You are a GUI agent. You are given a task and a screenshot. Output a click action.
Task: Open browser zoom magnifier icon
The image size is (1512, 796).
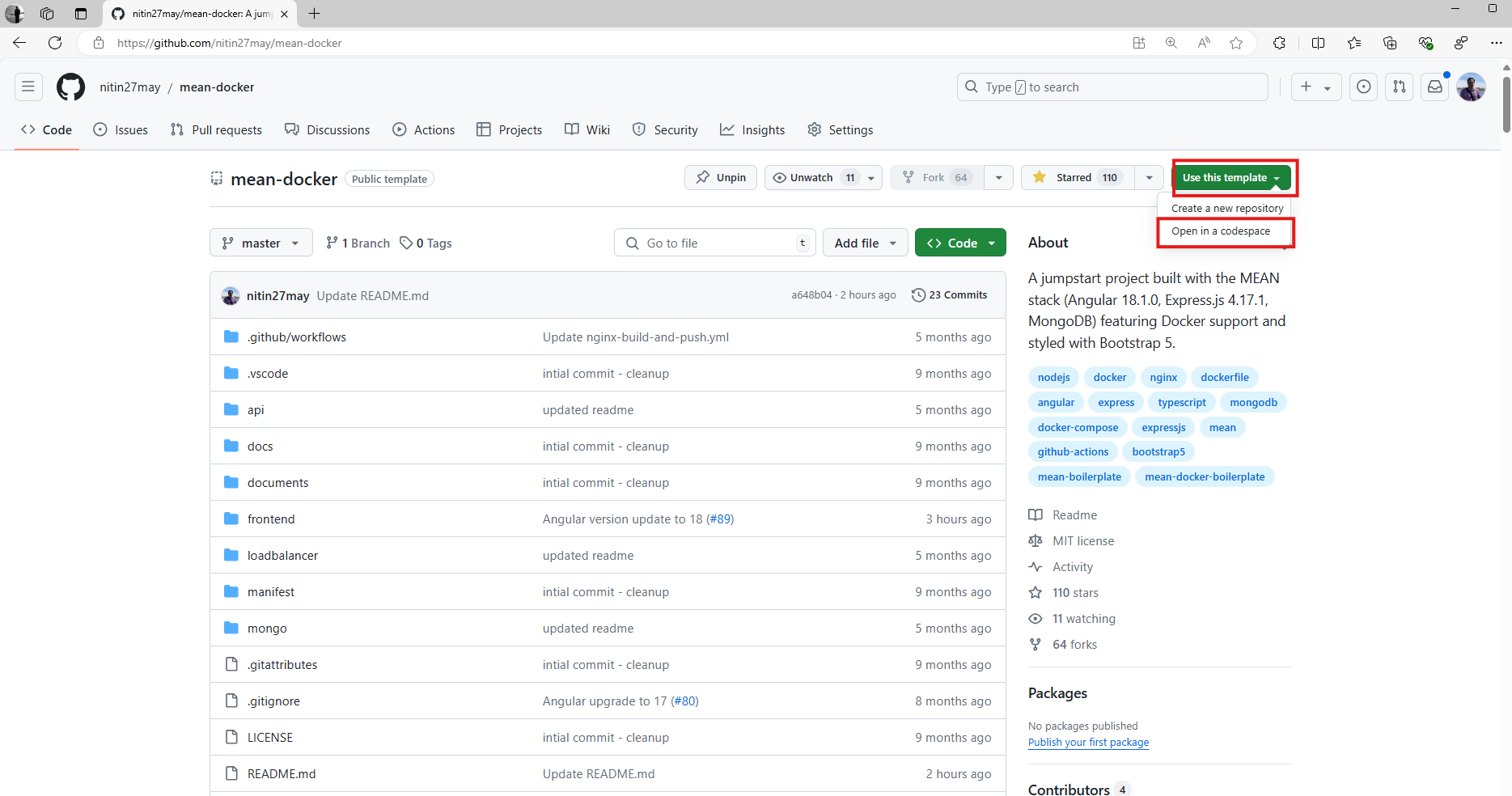[x=1171, y=43]
